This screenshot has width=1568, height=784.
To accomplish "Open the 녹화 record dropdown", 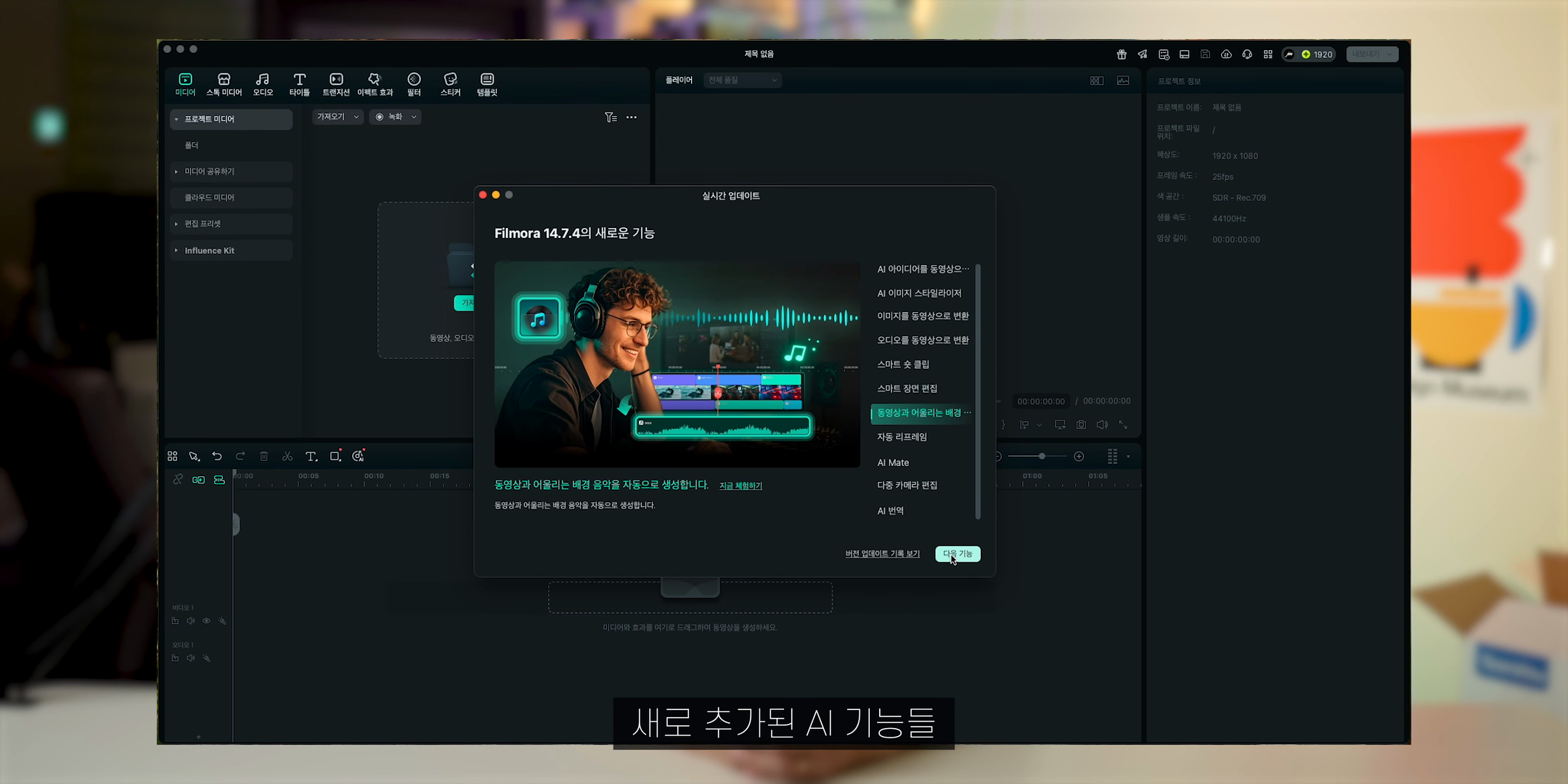I will pos(395,117).
